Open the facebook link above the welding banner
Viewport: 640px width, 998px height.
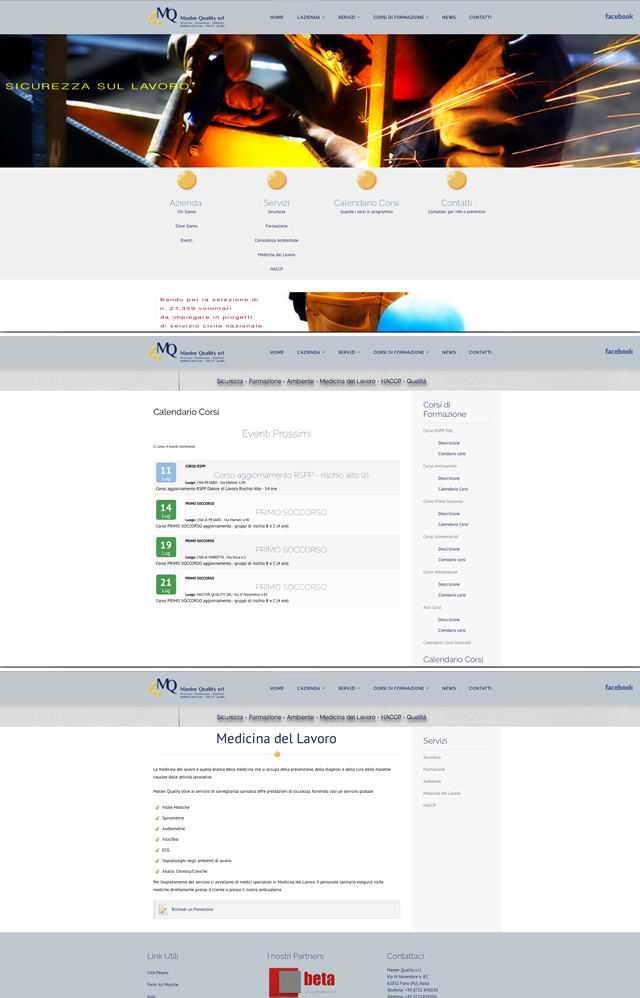pyautogui.click(x=619, y=17)
